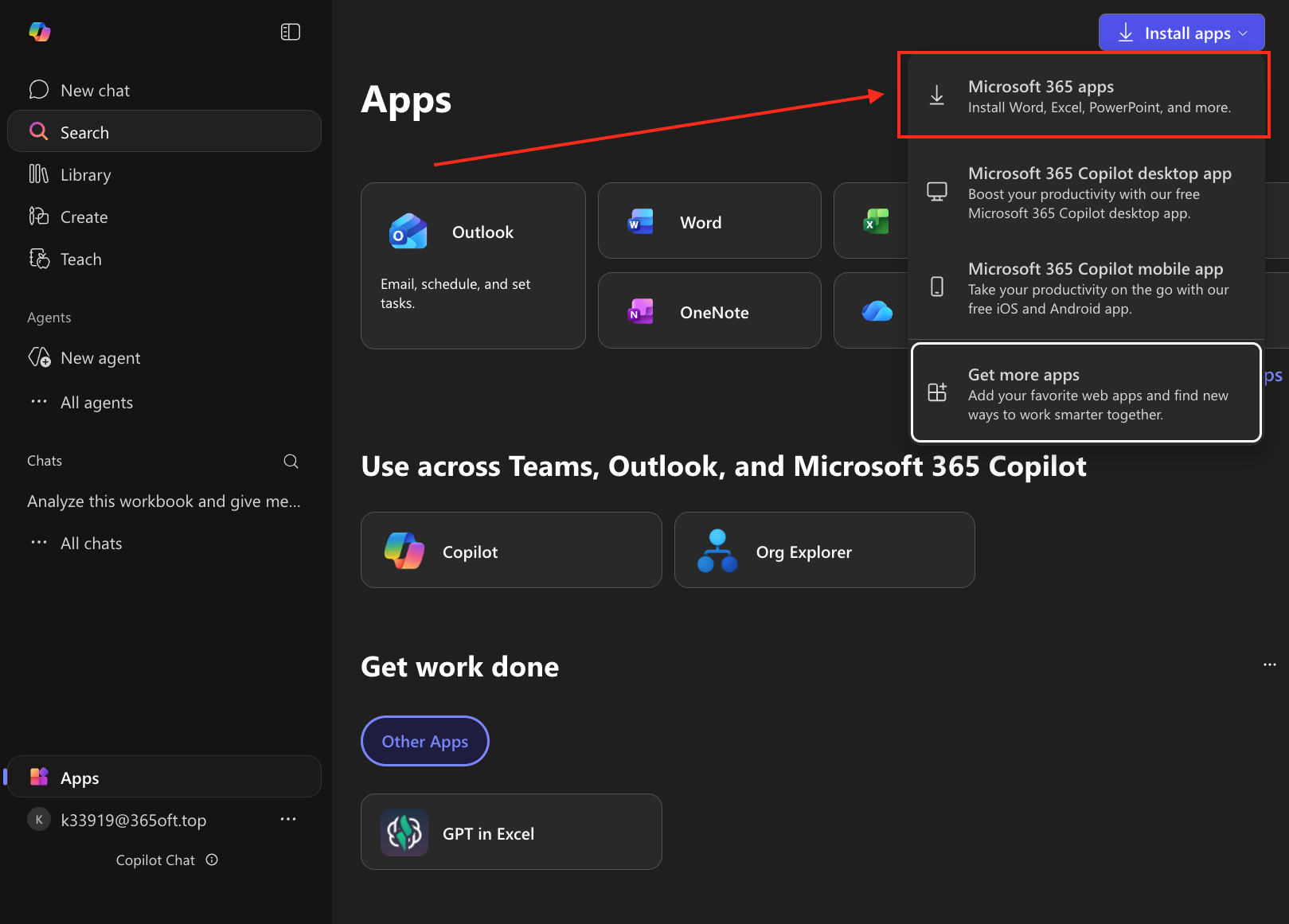Open options menu for account k33919@365oft.top
The image size is (1289, 924).
click(x=287, y=819)
